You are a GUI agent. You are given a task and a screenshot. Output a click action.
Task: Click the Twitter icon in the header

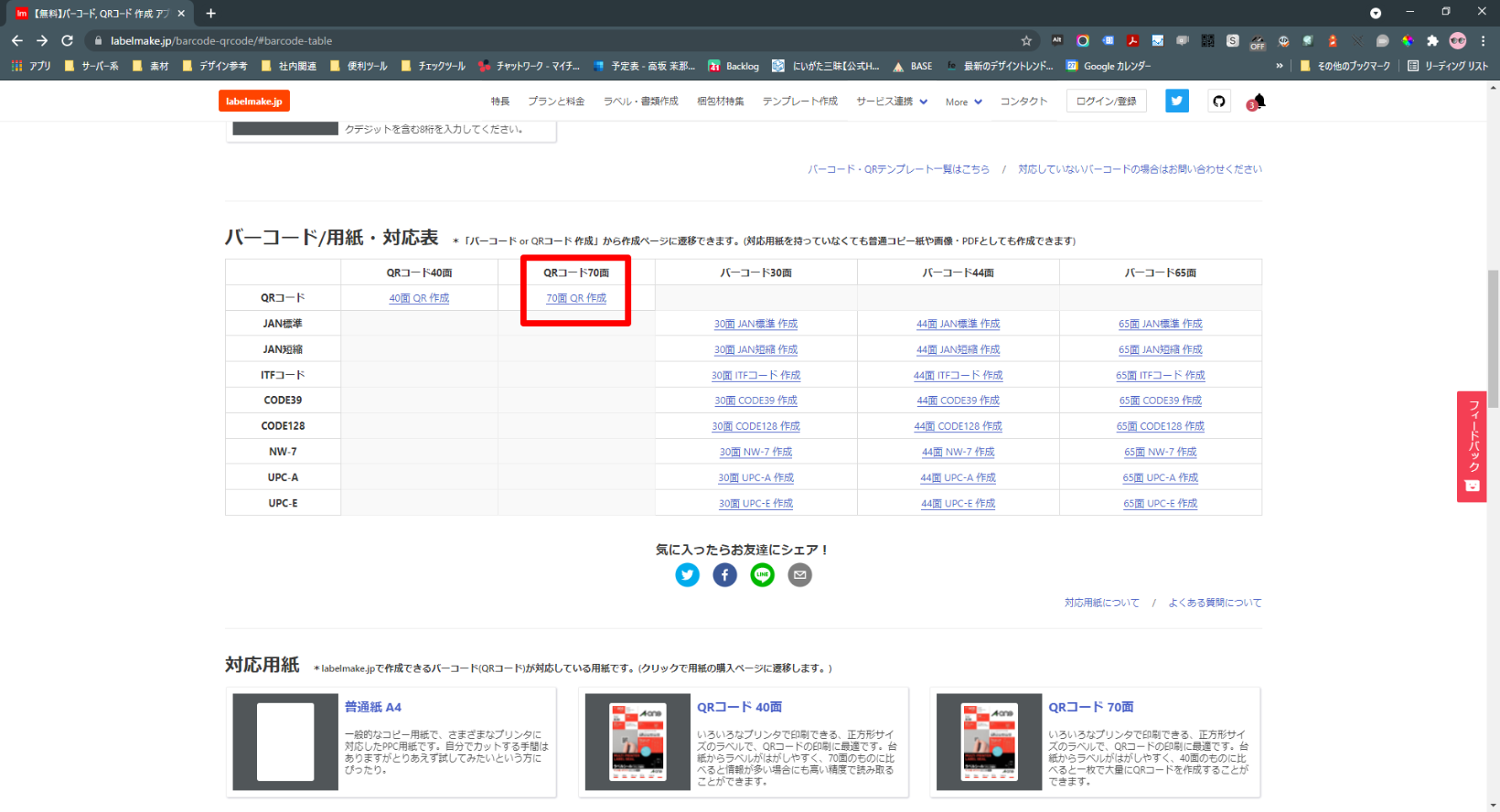point(1176,101)
